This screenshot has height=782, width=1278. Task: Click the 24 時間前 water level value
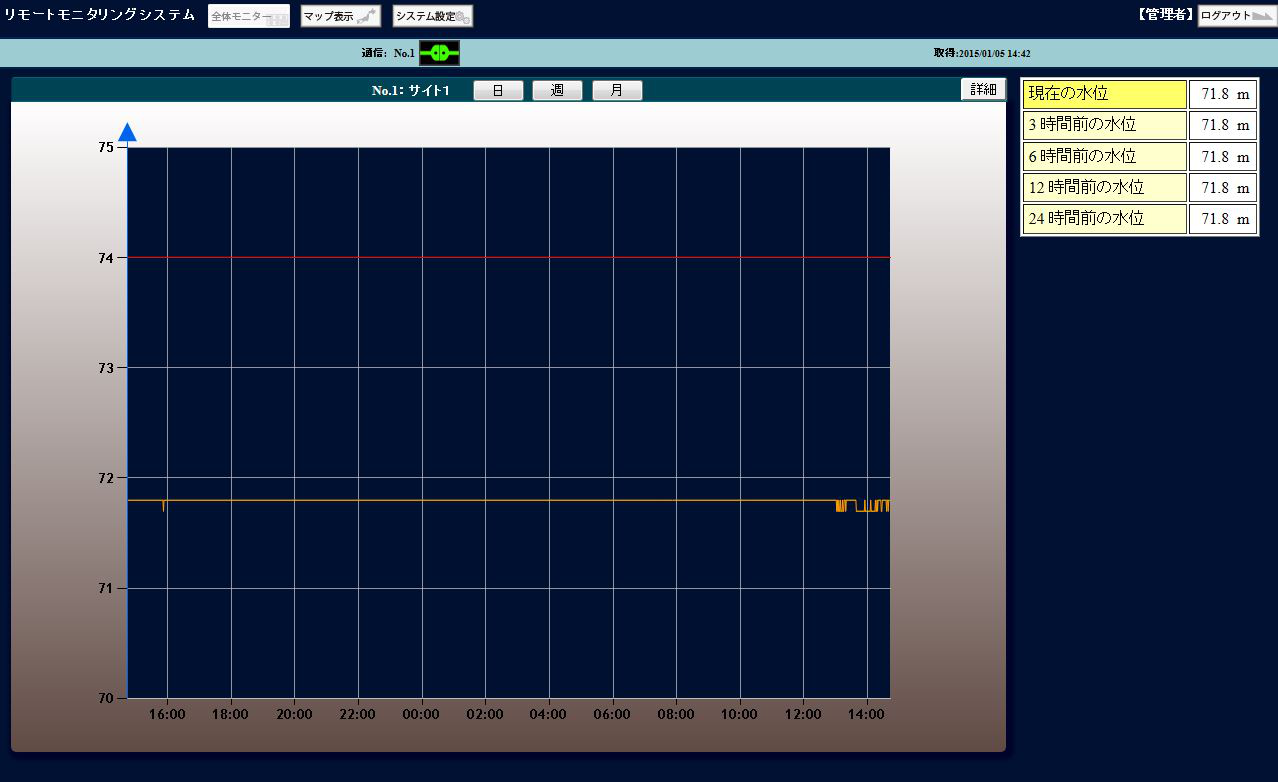pyautogui.click(x=1223, y=218)
